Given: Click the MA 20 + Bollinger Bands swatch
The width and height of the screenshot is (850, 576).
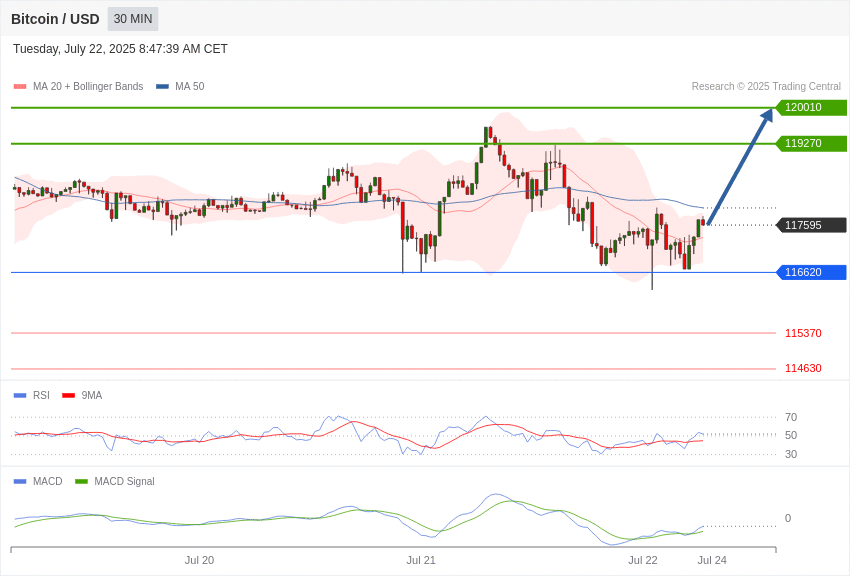Looking at the screenshot, I should pos(20,87).
